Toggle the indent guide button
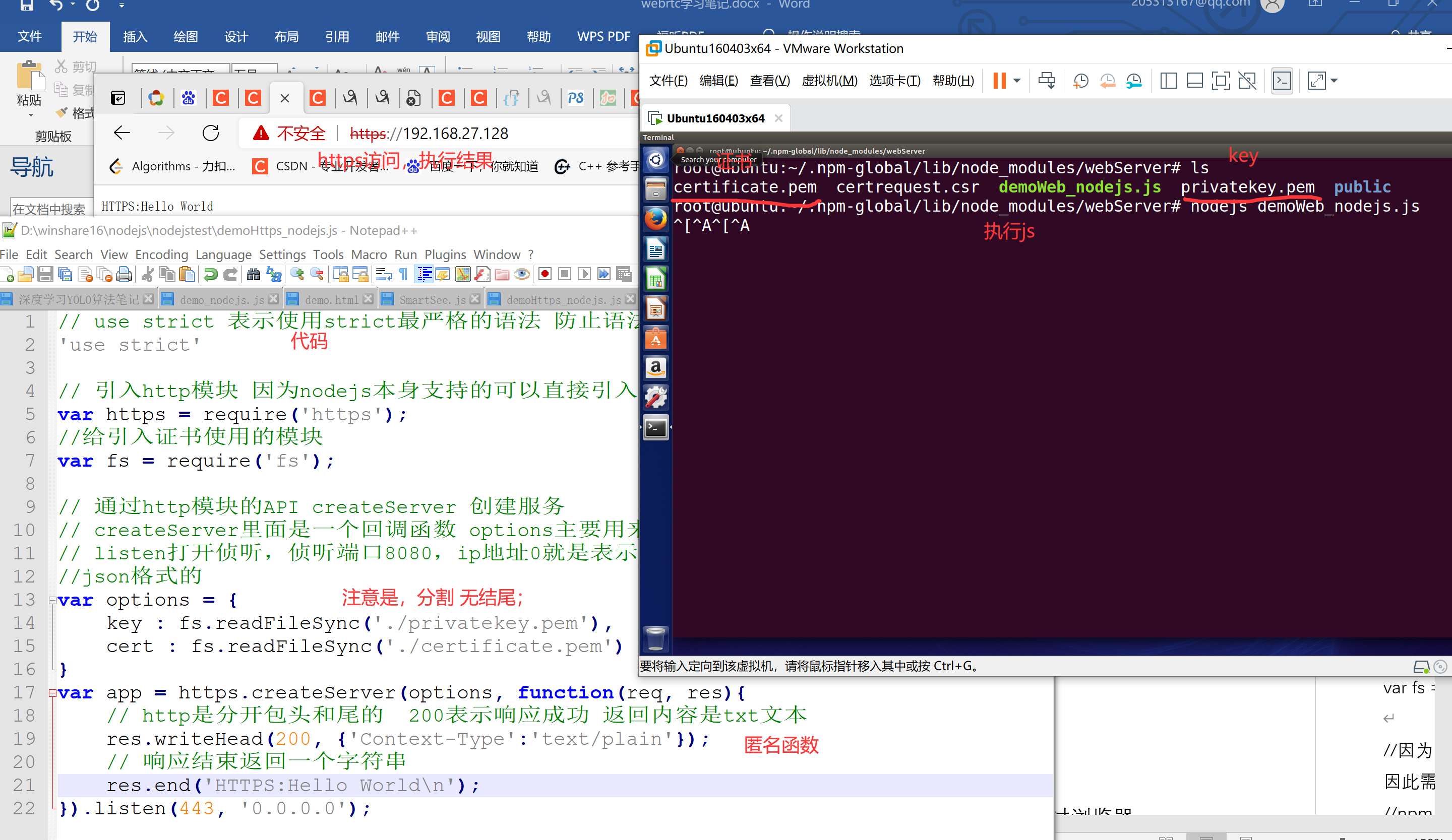The width and height of the screenshot is (1452, 840). 425,275
